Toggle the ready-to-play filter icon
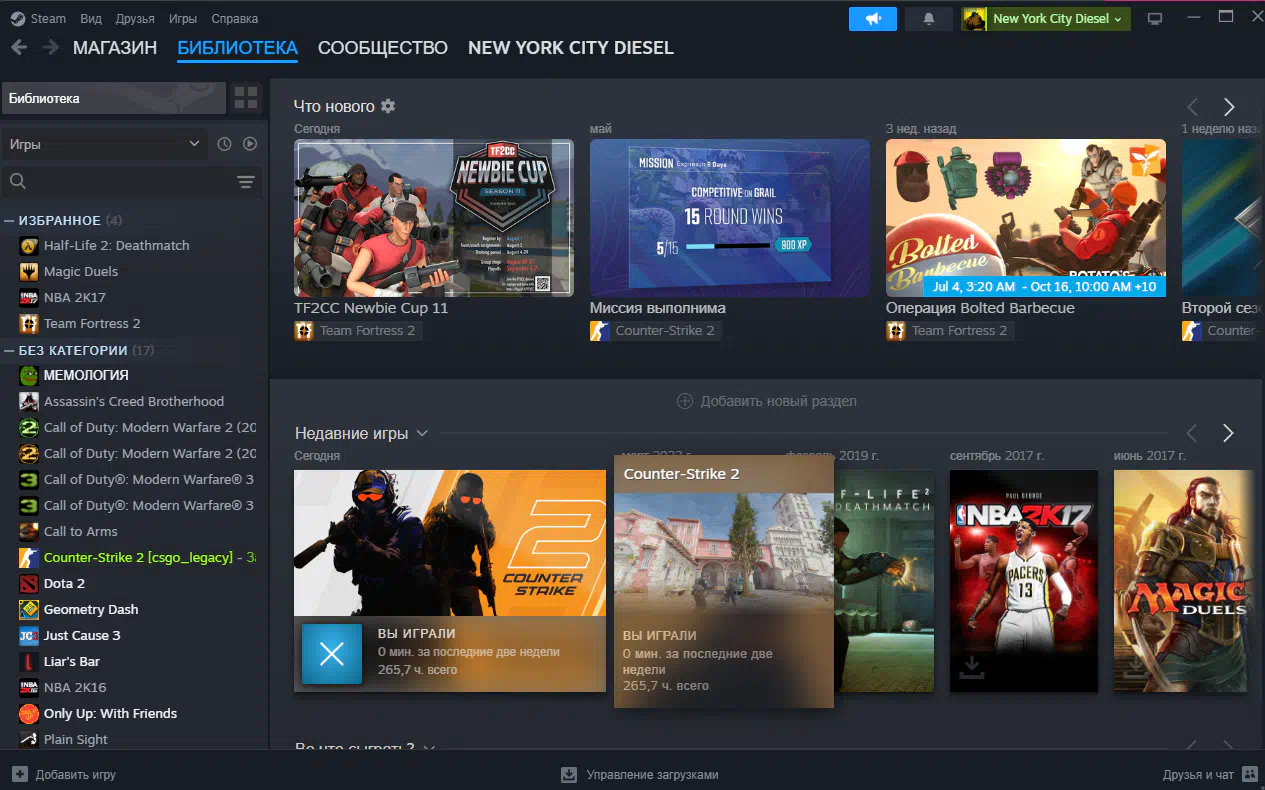 tap(250, 144)
